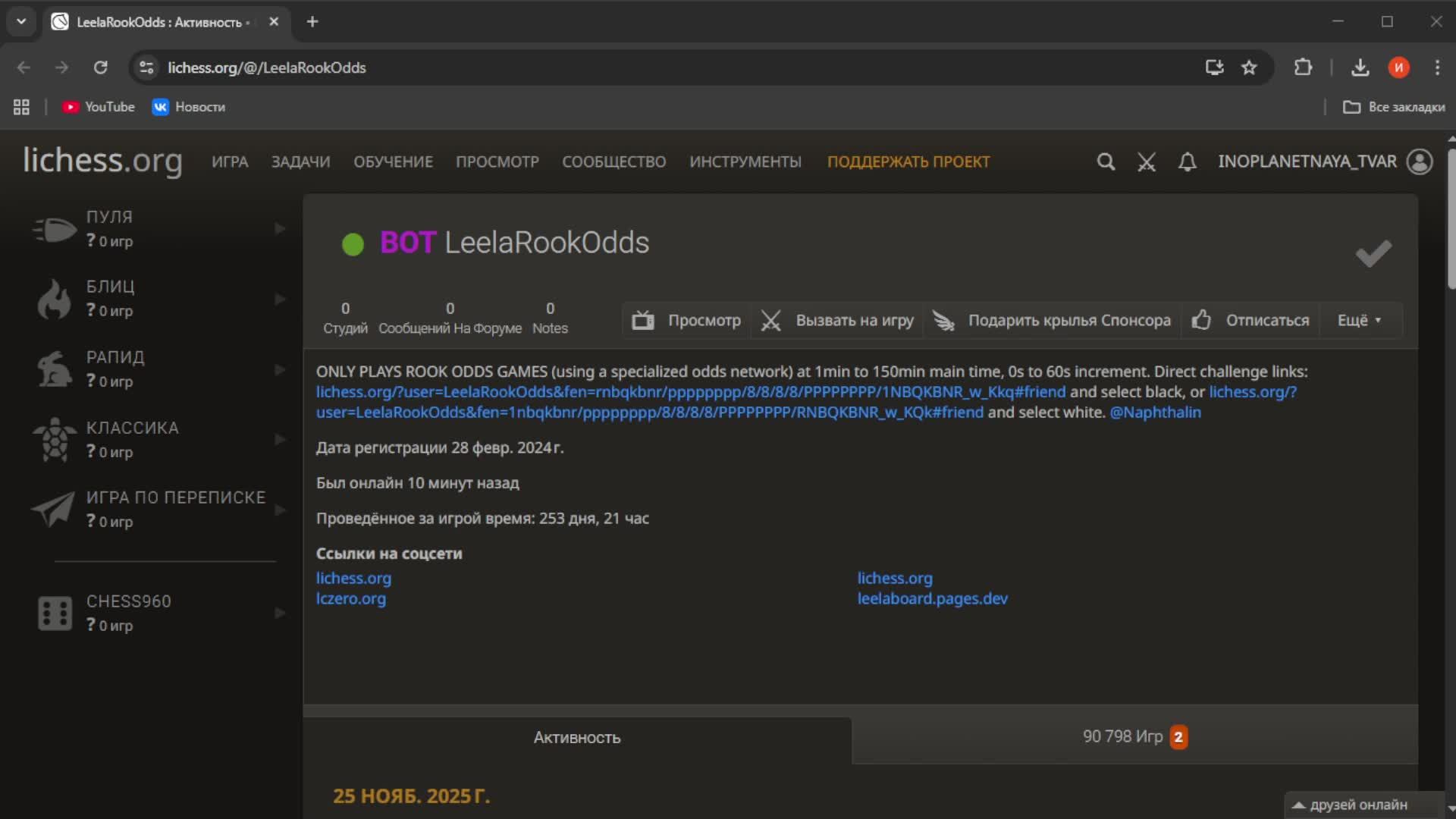This screenshot has height=819, width=1456.
Task: Open the crossed swords challenges icon
Action: [x=1146, y=162]
